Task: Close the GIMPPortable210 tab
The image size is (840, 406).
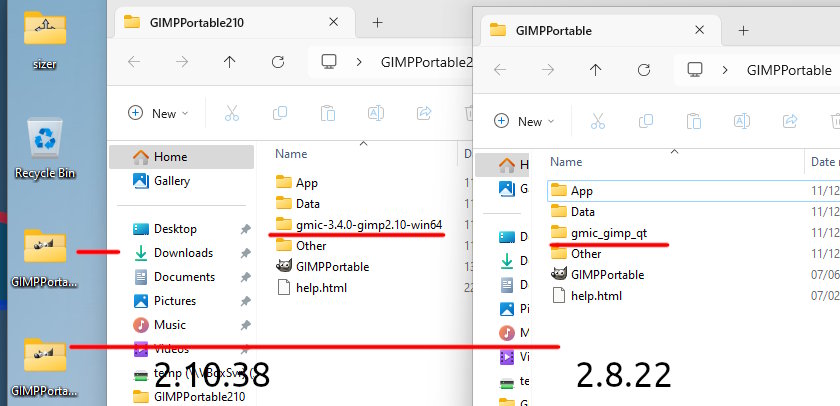Action: (x=333, y=22)
